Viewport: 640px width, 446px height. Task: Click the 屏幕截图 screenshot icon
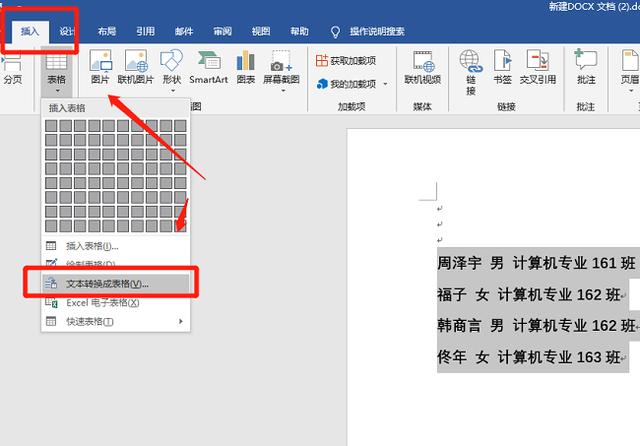281,61
